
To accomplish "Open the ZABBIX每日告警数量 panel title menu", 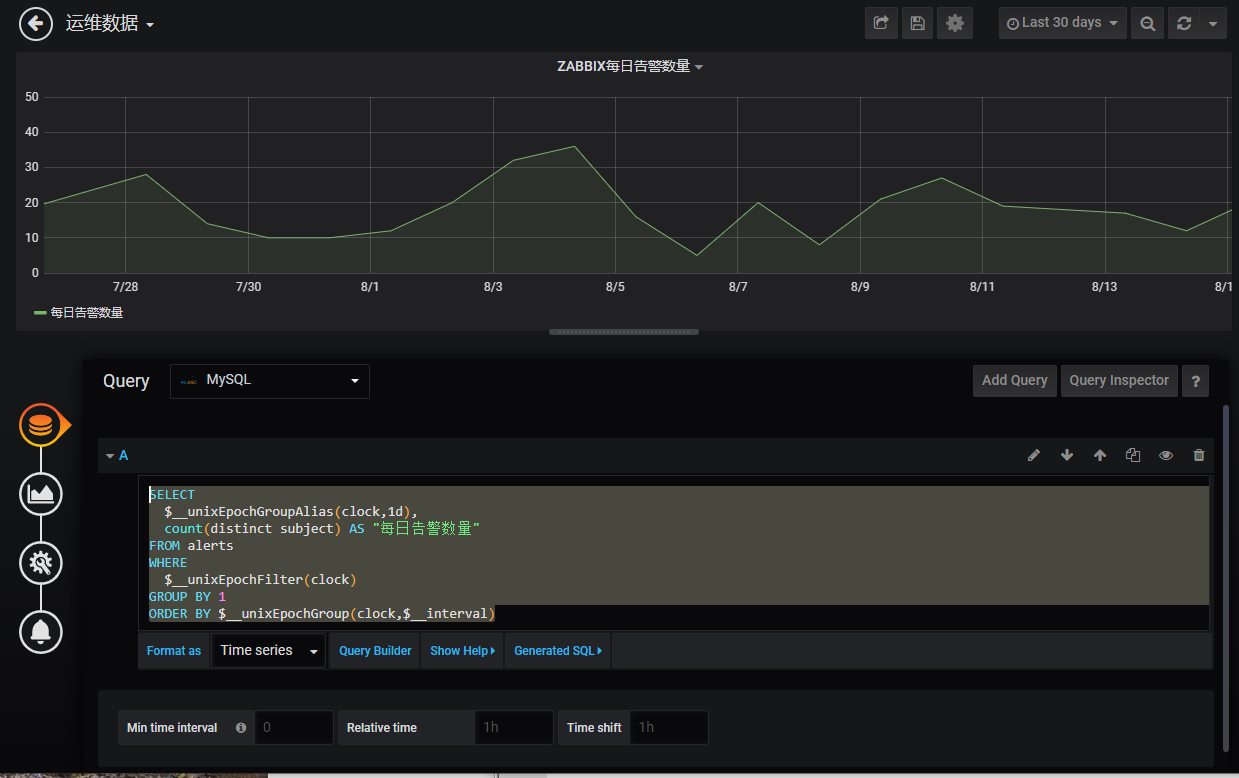I will [630, 66].
